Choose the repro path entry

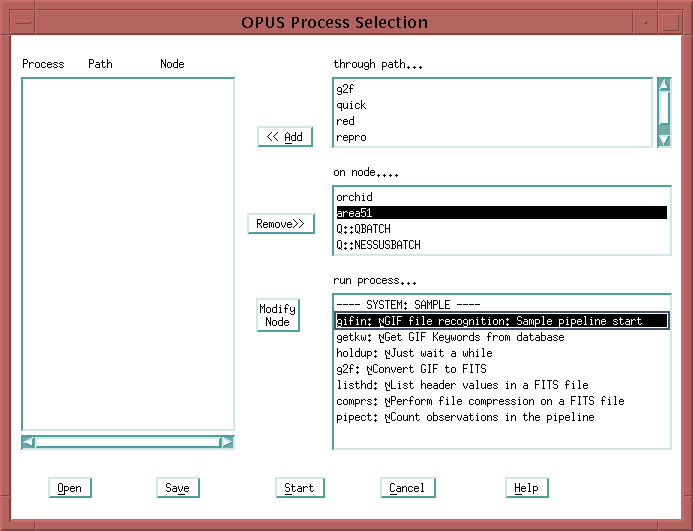pos(351,137)
